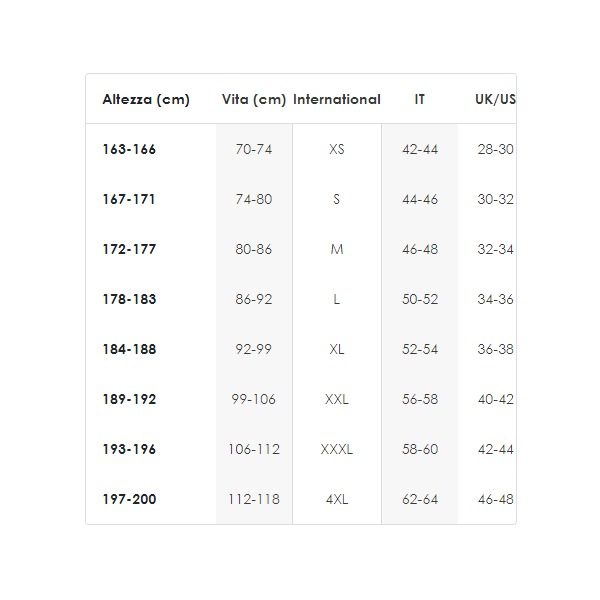This screenshot has height=600, width=600.
Task: Select the 178-183 height row label
Action: click(x=129, y=300)
